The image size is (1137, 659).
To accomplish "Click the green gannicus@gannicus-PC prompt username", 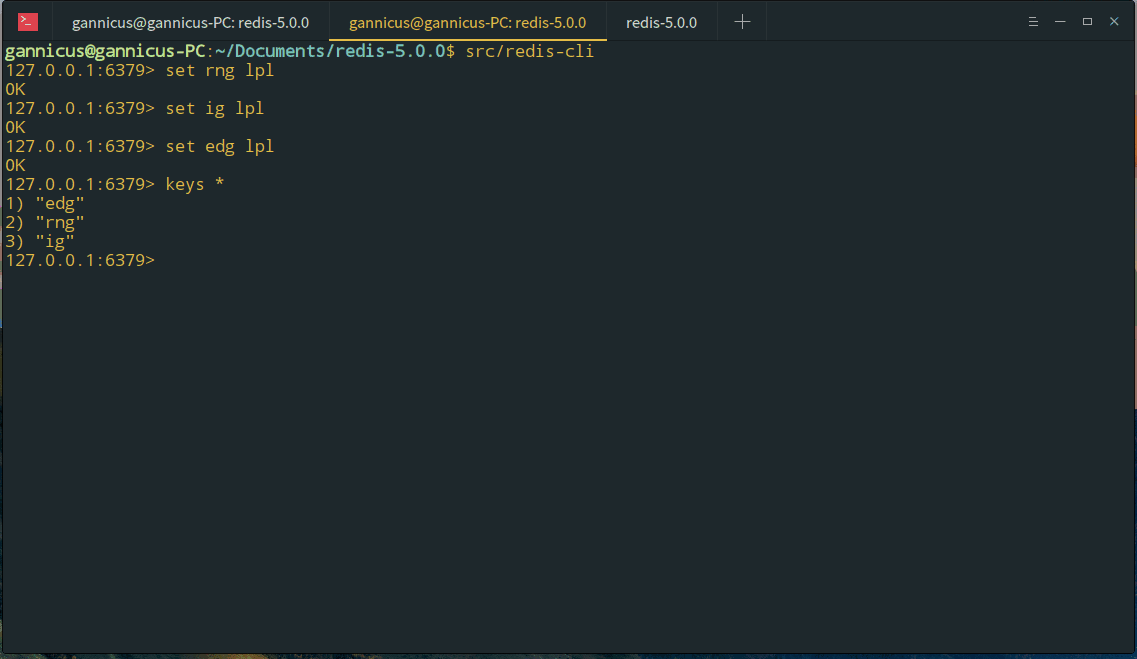I will (x=105, y=51).
